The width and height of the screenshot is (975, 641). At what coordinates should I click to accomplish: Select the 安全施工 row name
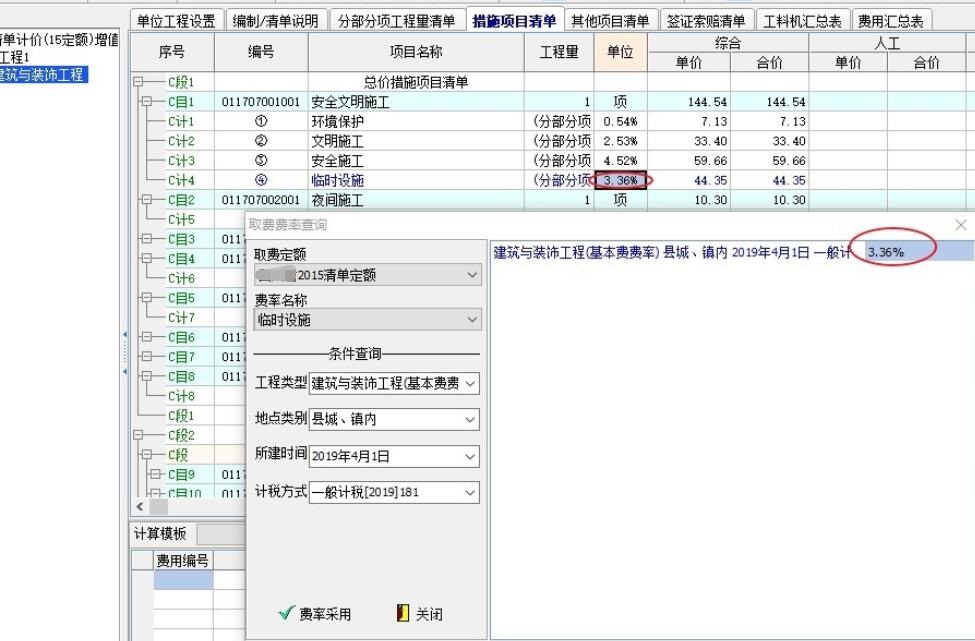pyautogui.click(x=337, y=161)
